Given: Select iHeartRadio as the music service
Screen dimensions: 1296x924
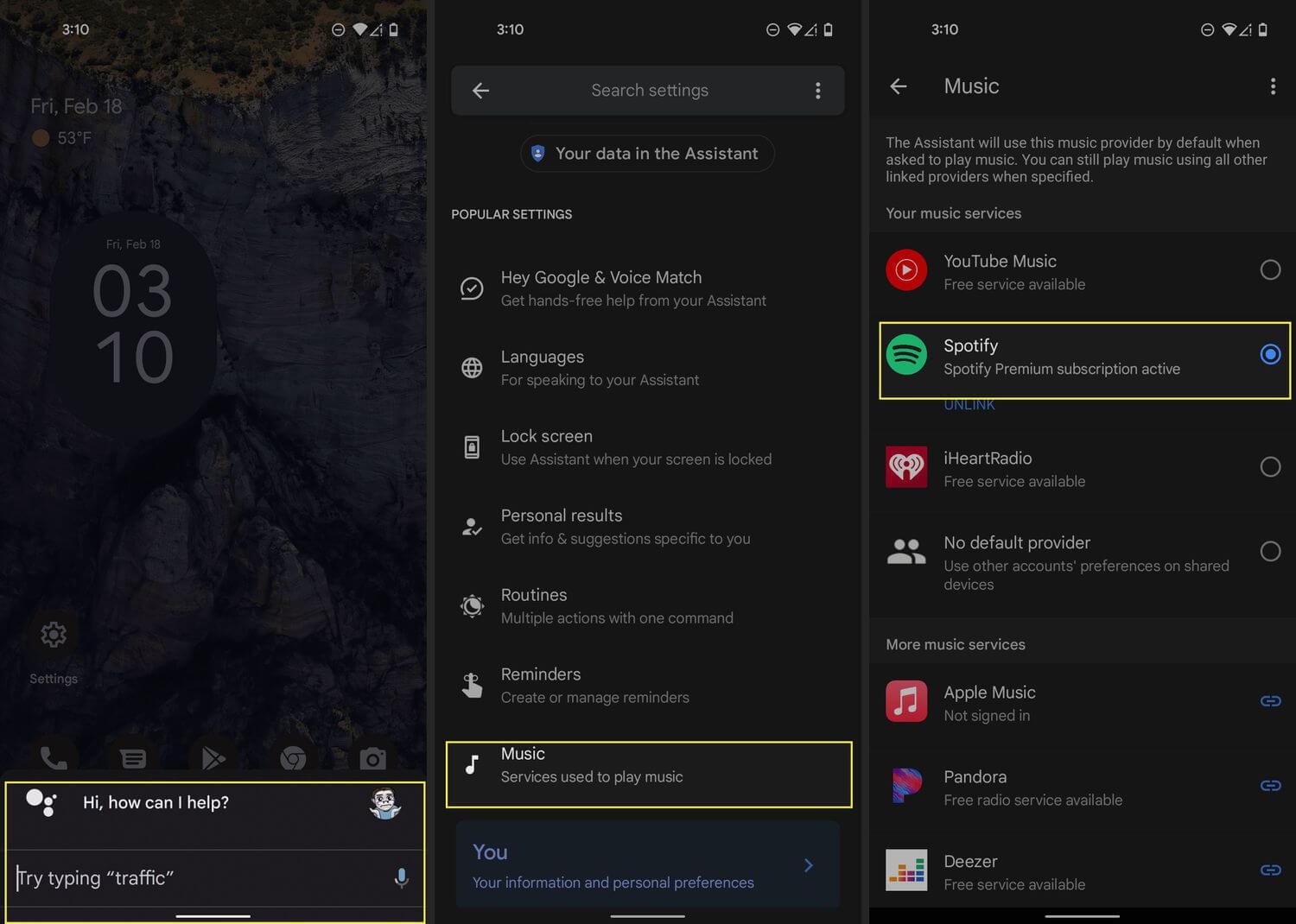Looking at the screenshot, I should pos(1270,467).
